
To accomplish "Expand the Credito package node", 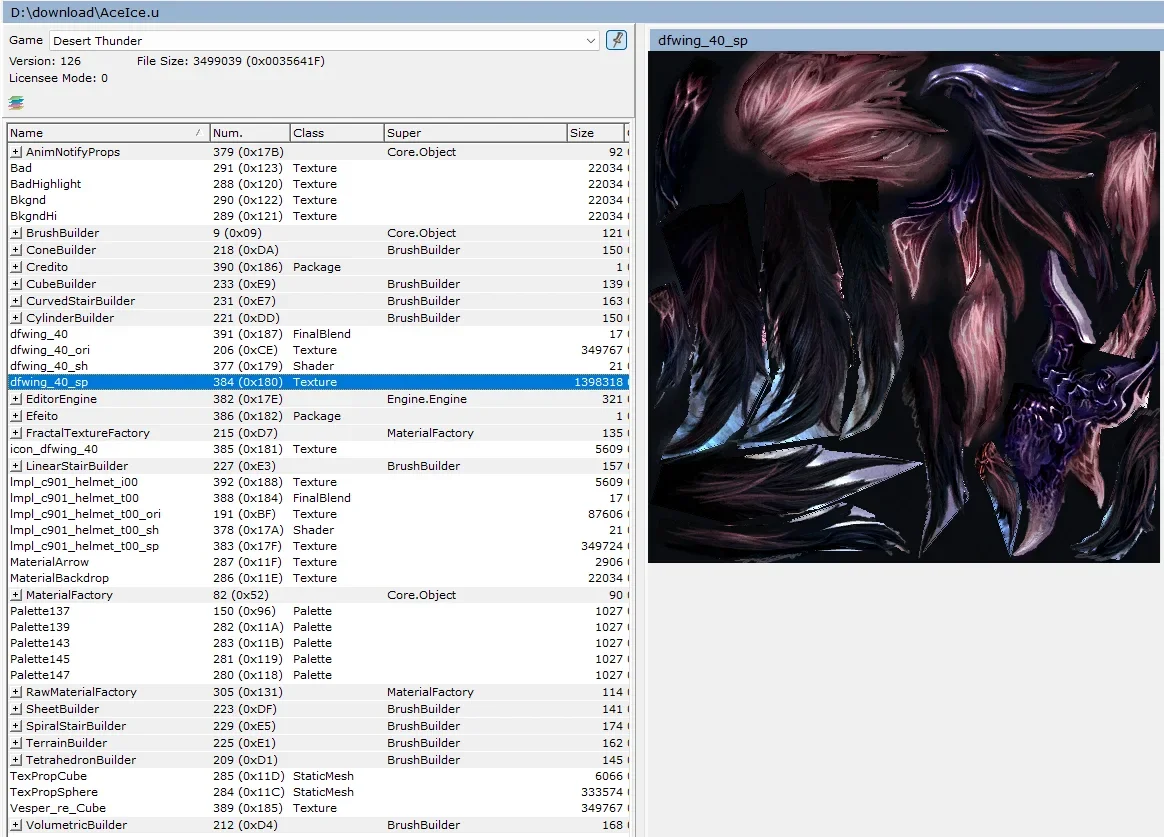I will coord(16,267).
